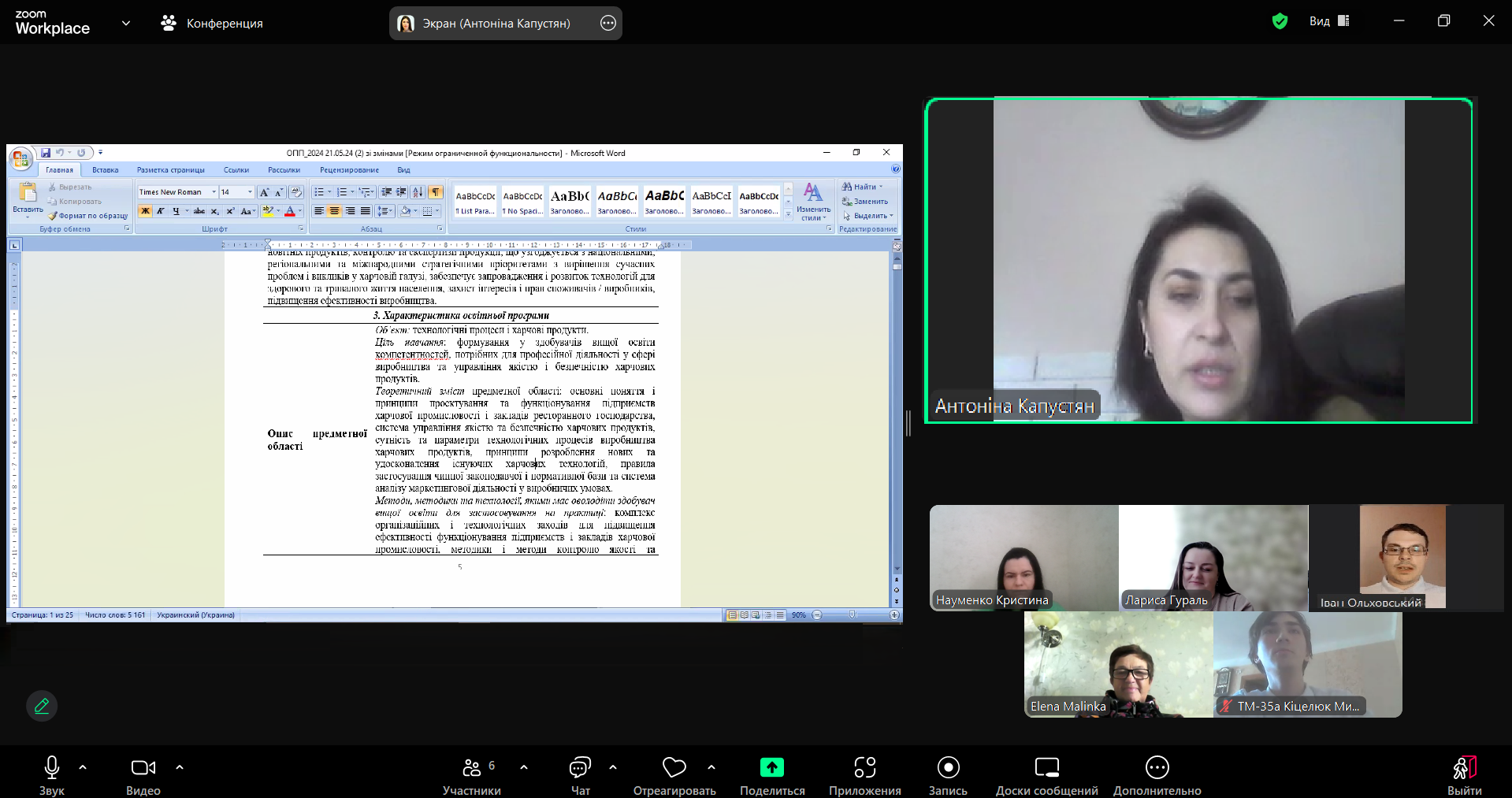This screenshot has width=1512, height=798.
Task: Switch to Вставка ribbon tab
Action: 105,170
